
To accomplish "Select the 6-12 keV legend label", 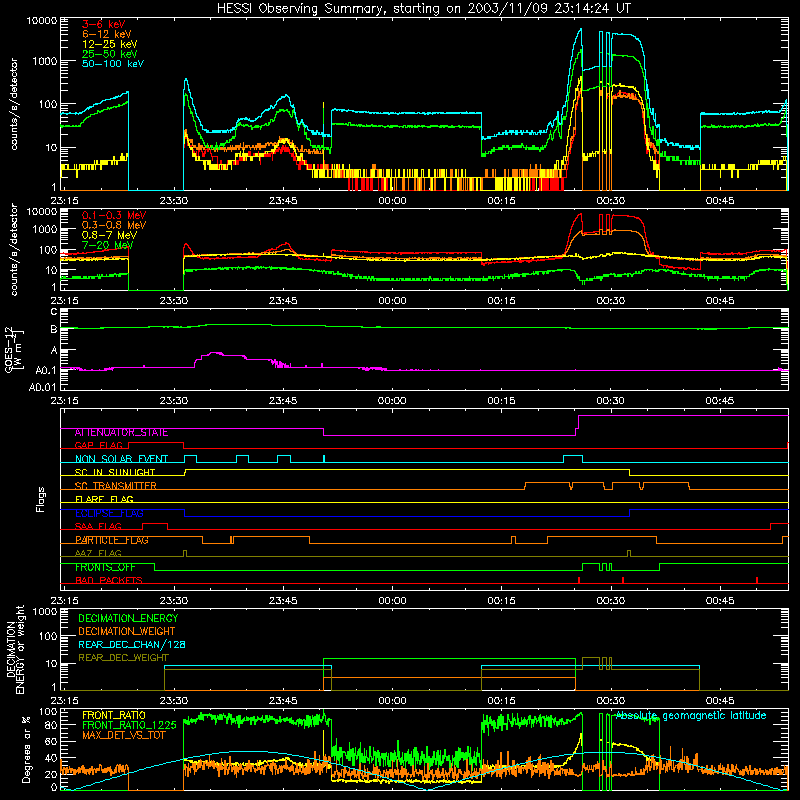I will point(106,34).
